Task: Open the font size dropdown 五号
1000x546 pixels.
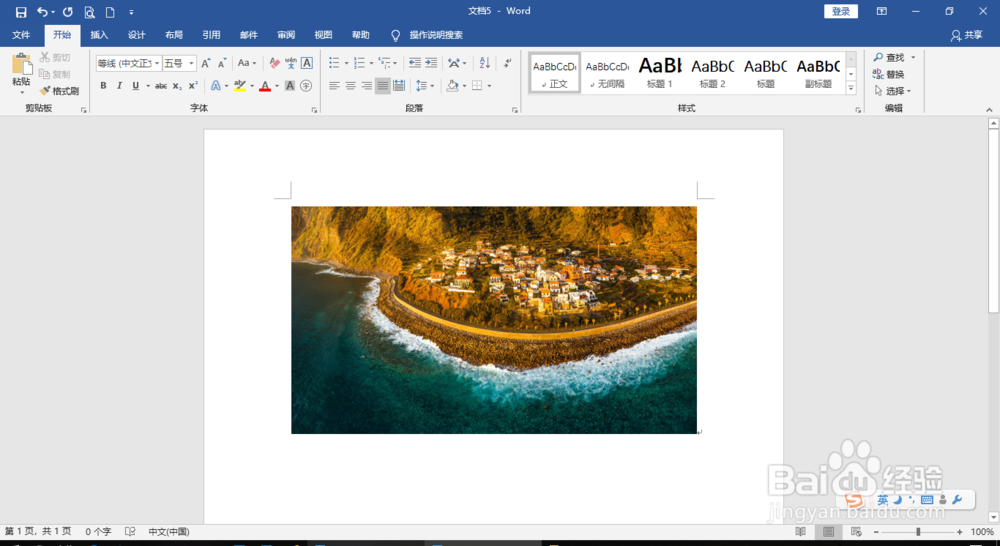Action: coord(191,63)
